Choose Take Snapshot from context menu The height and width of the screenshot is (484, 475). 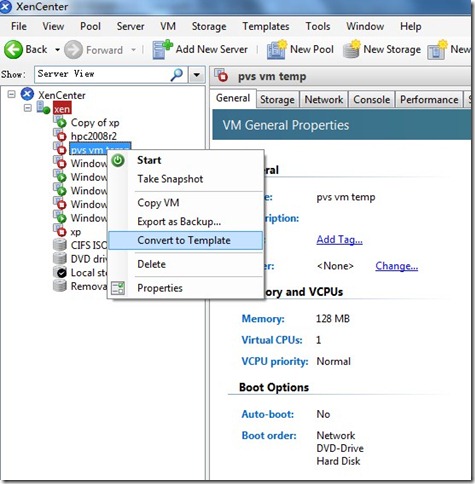(x=186, y=179)
